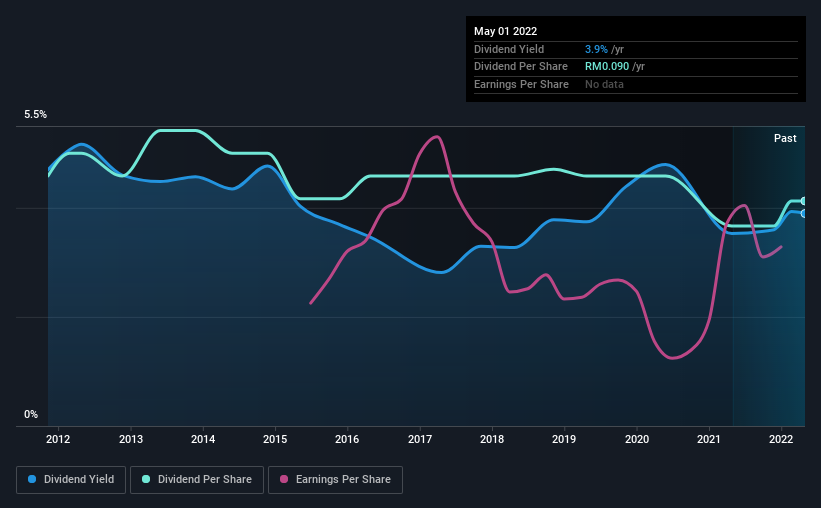Click the May 01 2022 tooltip date
821x508 pixels.
(x=505, y=31)
